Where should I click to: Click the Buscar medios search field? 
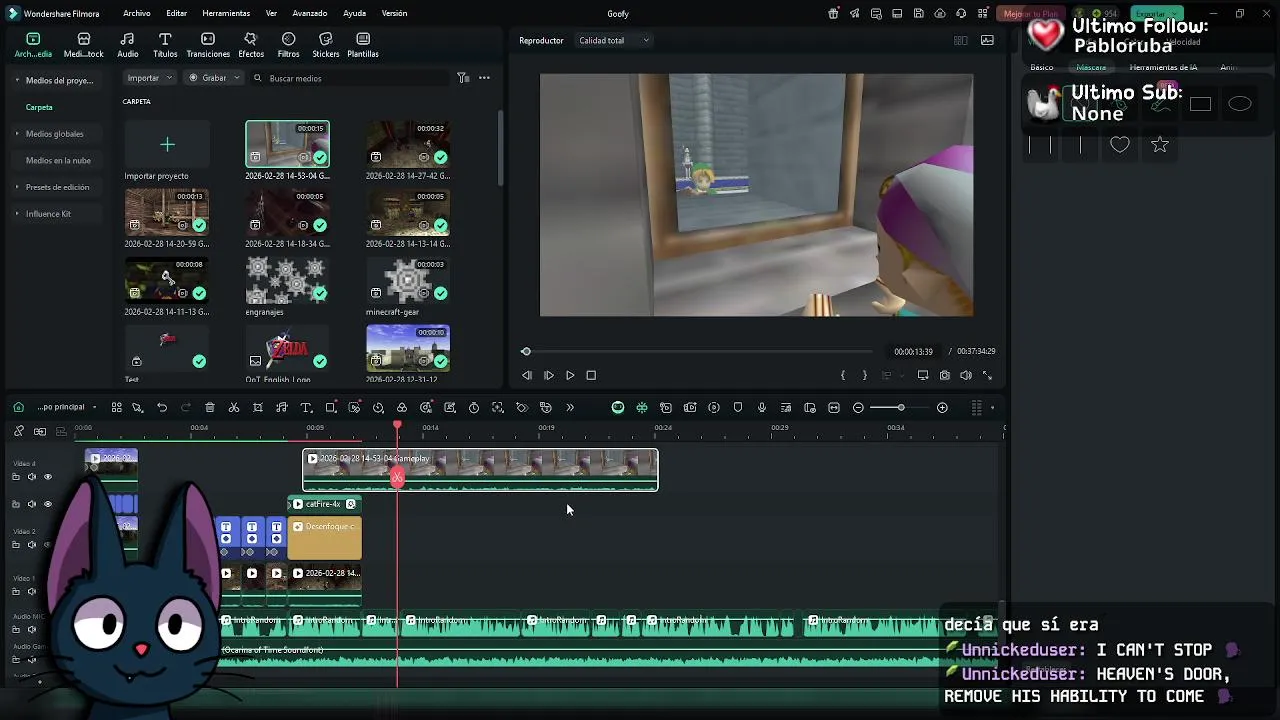(350, 78)
